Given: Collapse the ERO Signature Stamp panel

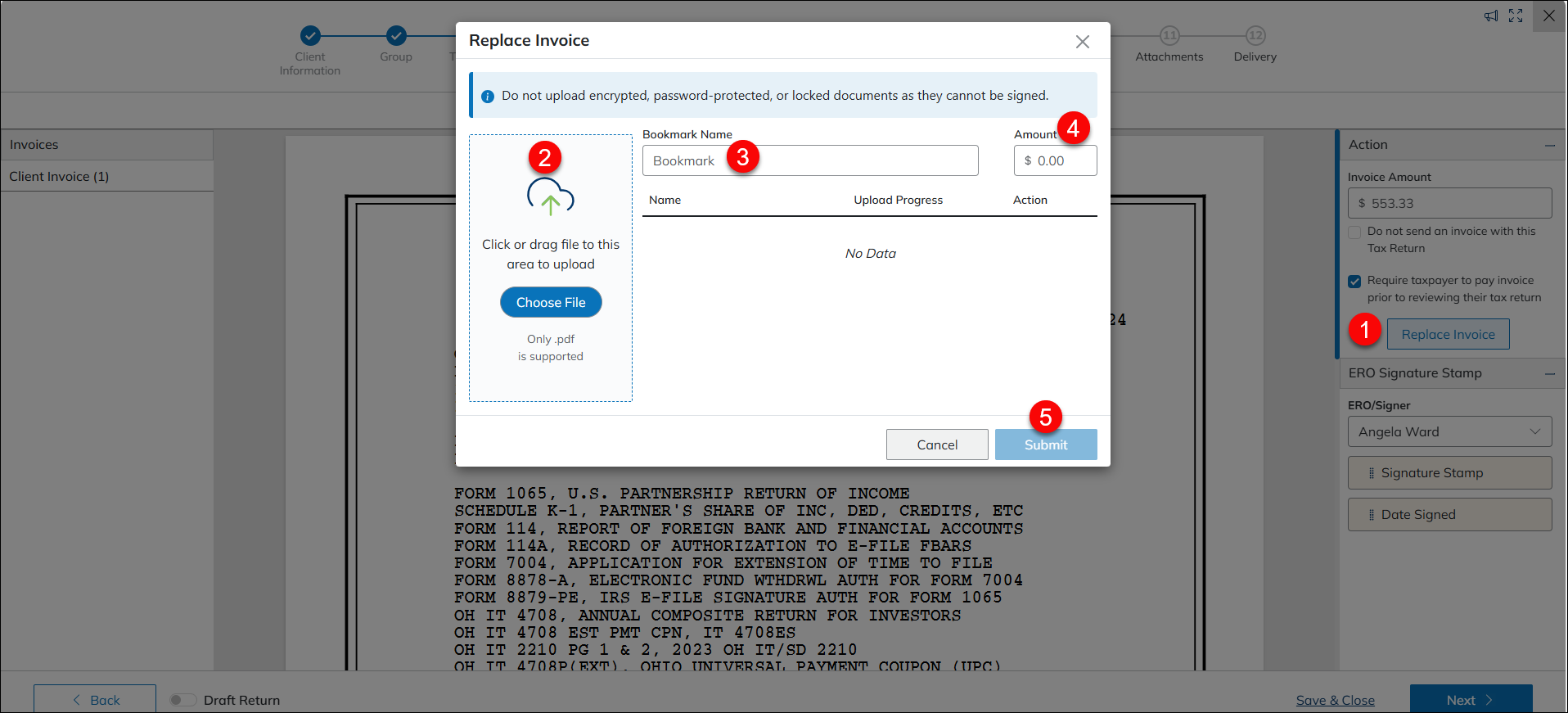Looking at the screenshot, I should point(1549,373).
